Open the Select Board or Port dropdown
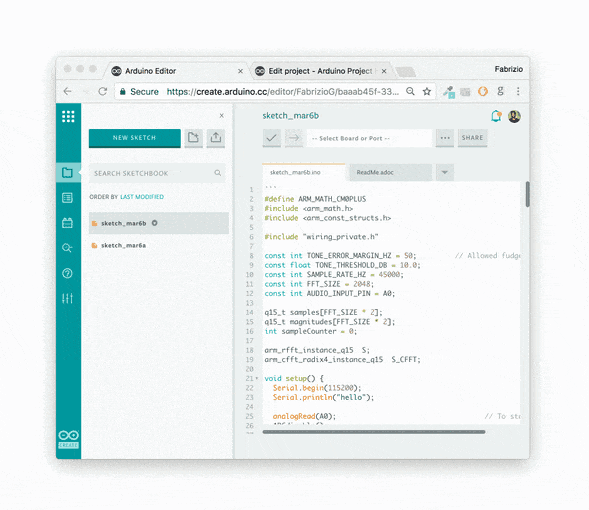The height and width of the screenshot is (510, 589). coord(369,138)
